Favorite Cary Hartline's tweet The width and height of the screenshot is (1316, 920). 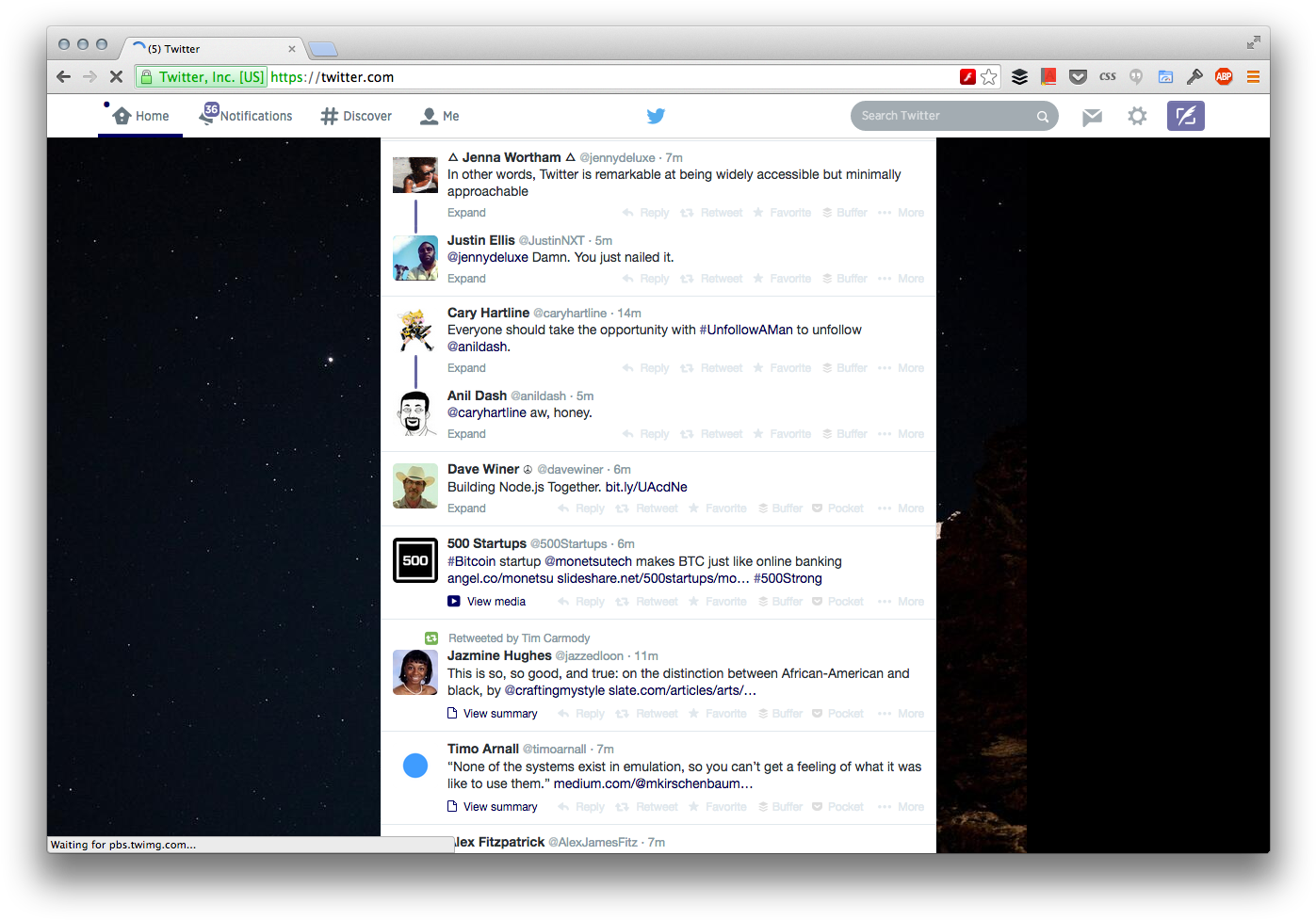pos(782,368)
